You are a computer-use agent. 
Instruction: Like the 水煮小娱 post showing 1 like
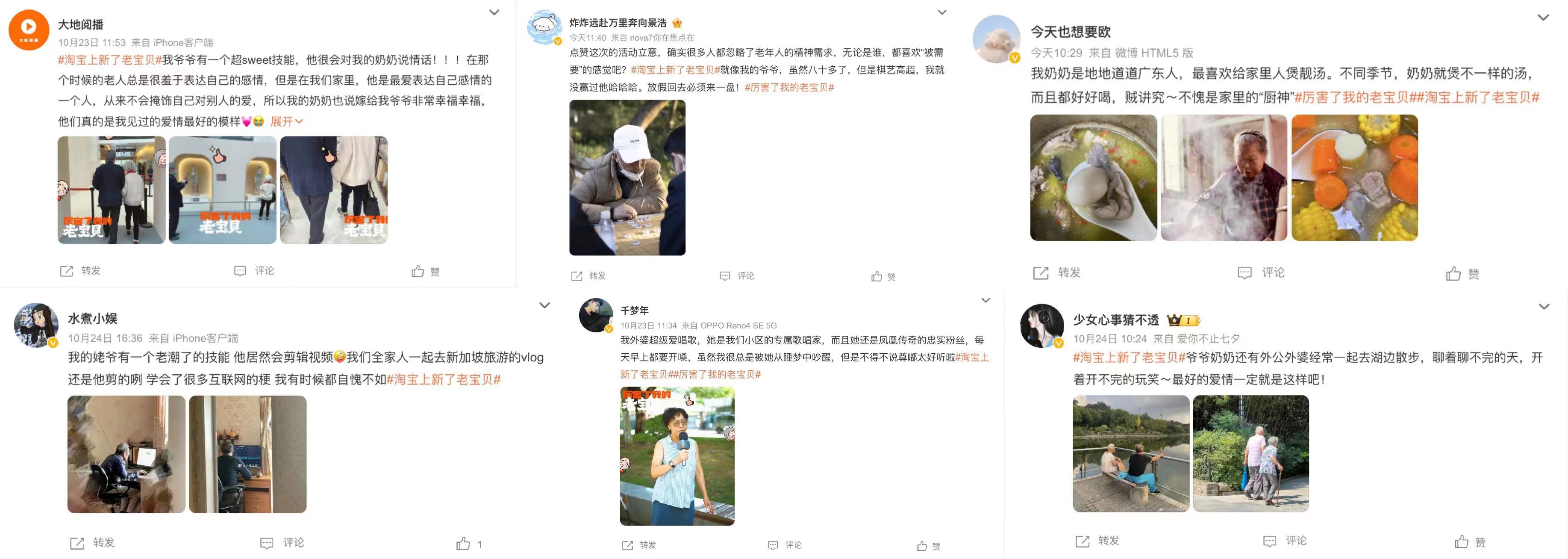click(x=469, y=544)
